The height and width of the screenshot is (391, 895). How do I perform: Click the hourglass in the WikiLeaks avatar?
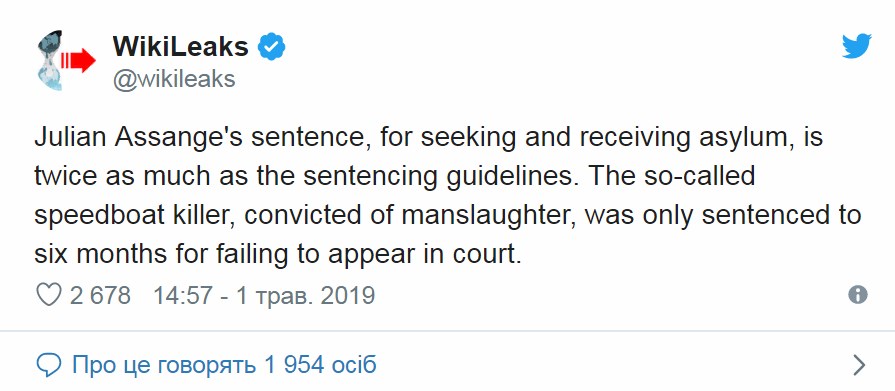coord(50,60)
